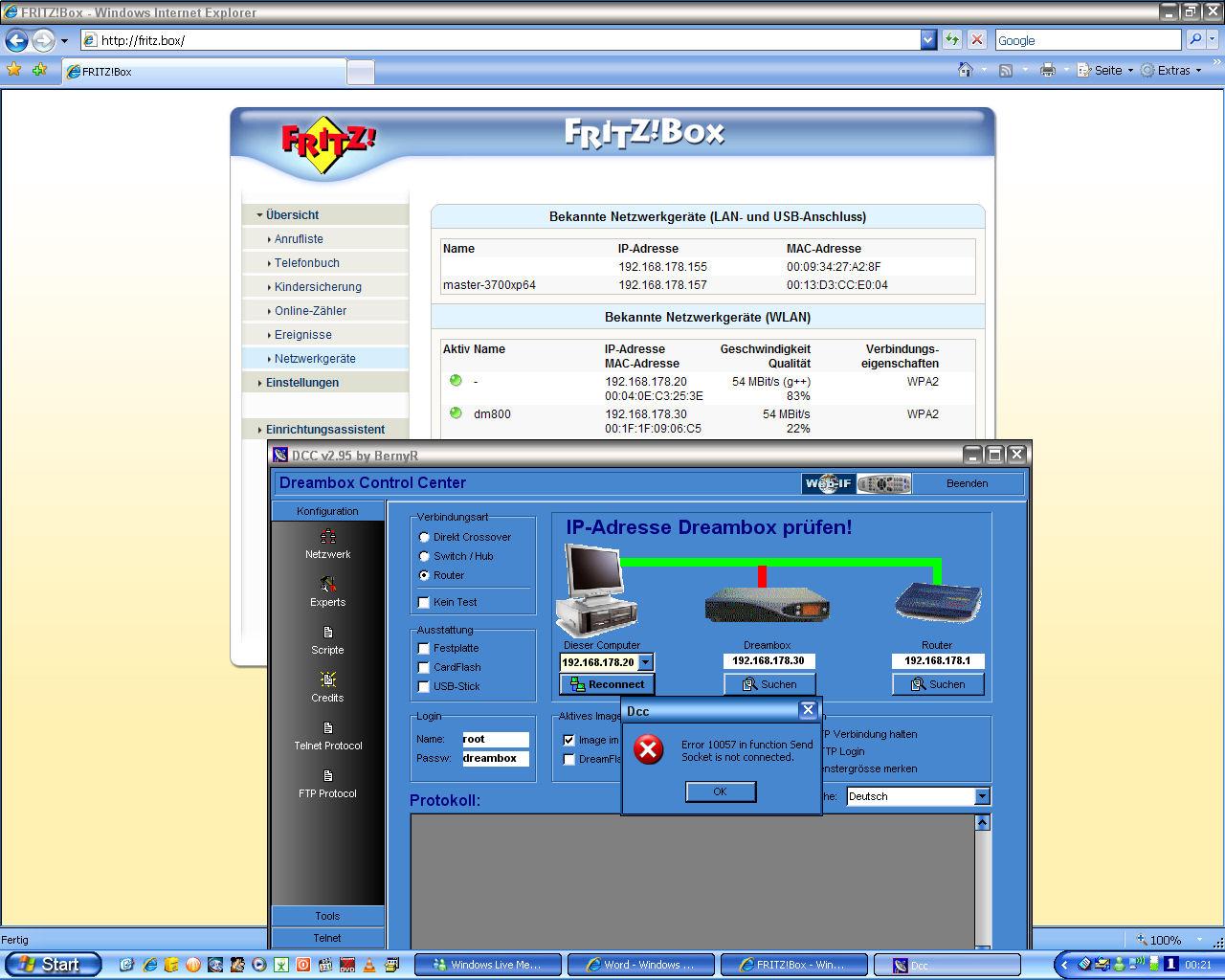The width and height of the screenshot is (1225, 980).
Task: Click the remote control icon in DCC header
Action: 883,483
